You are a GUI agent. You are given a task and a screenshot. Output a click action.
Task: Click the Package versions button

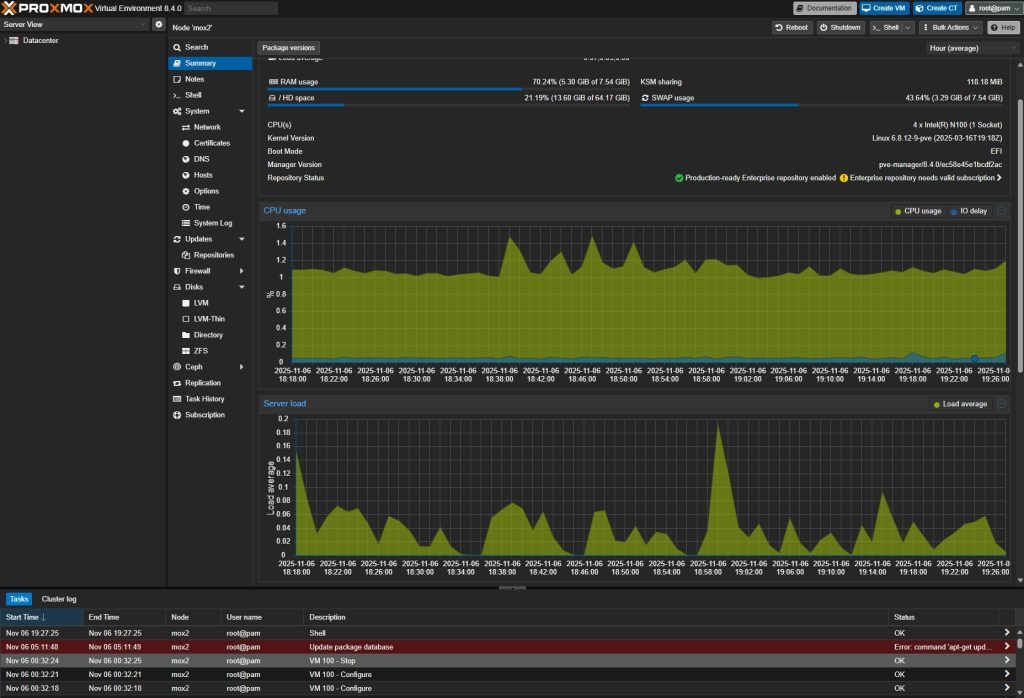click(x=288, y=47)
